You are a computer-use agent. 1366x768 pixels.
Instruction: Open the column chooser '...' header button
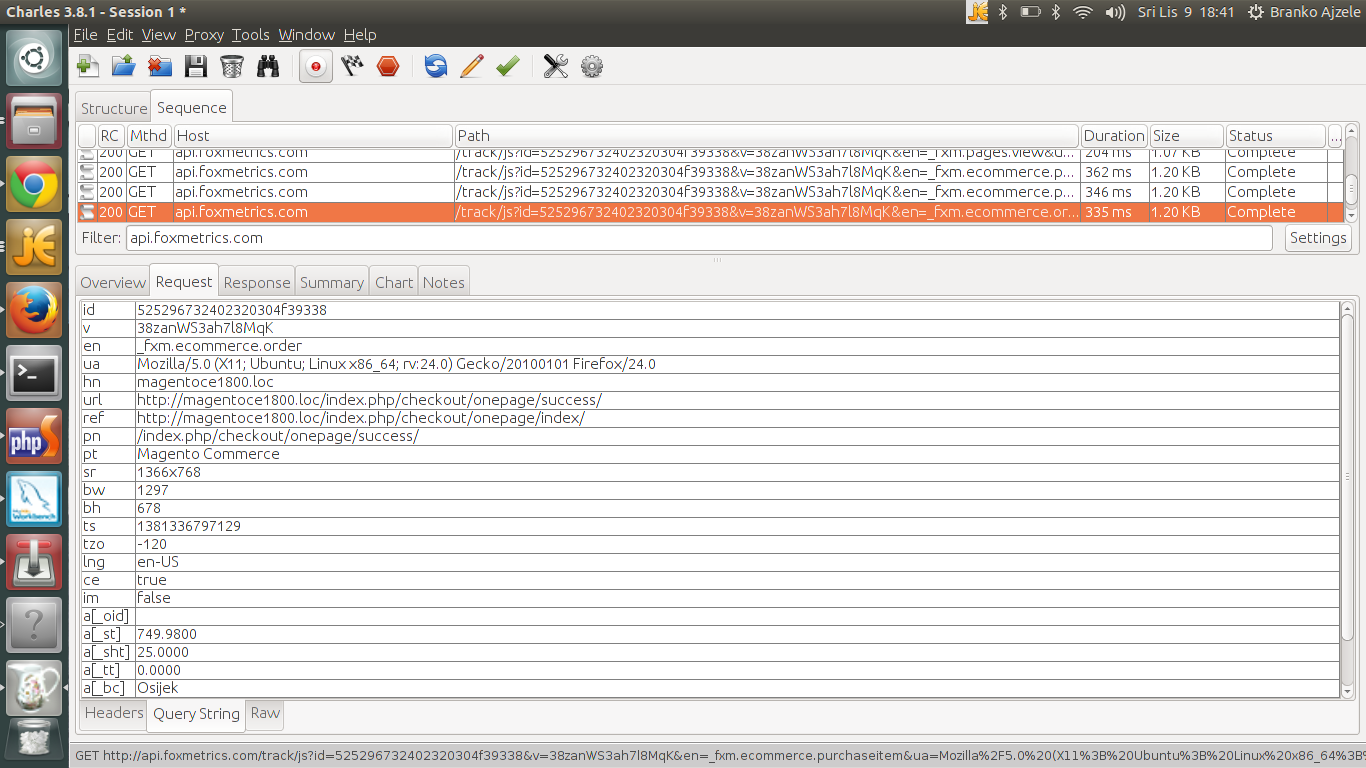click(x=1335, y=136)
